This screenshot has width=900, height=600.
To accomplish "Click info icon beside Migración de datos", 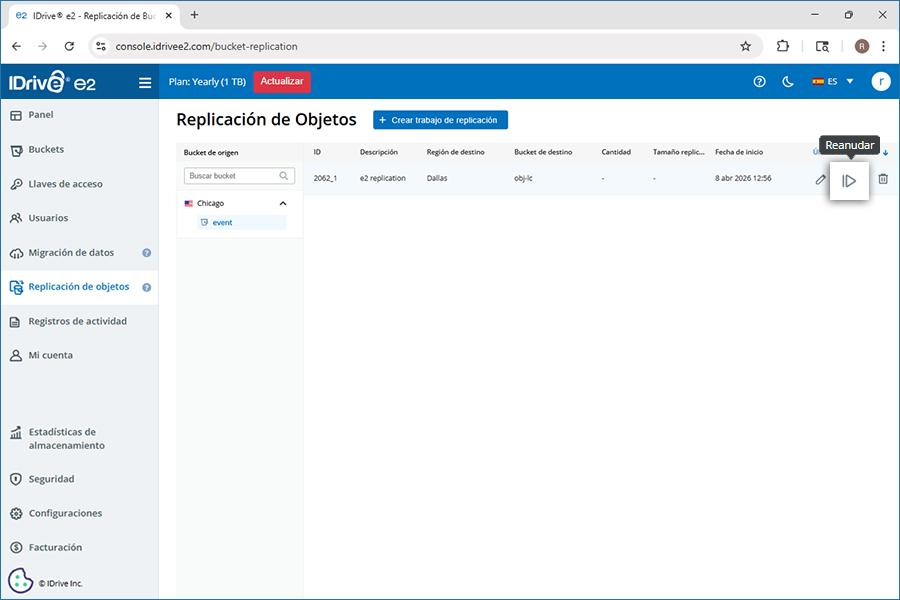I will [147, 253].
